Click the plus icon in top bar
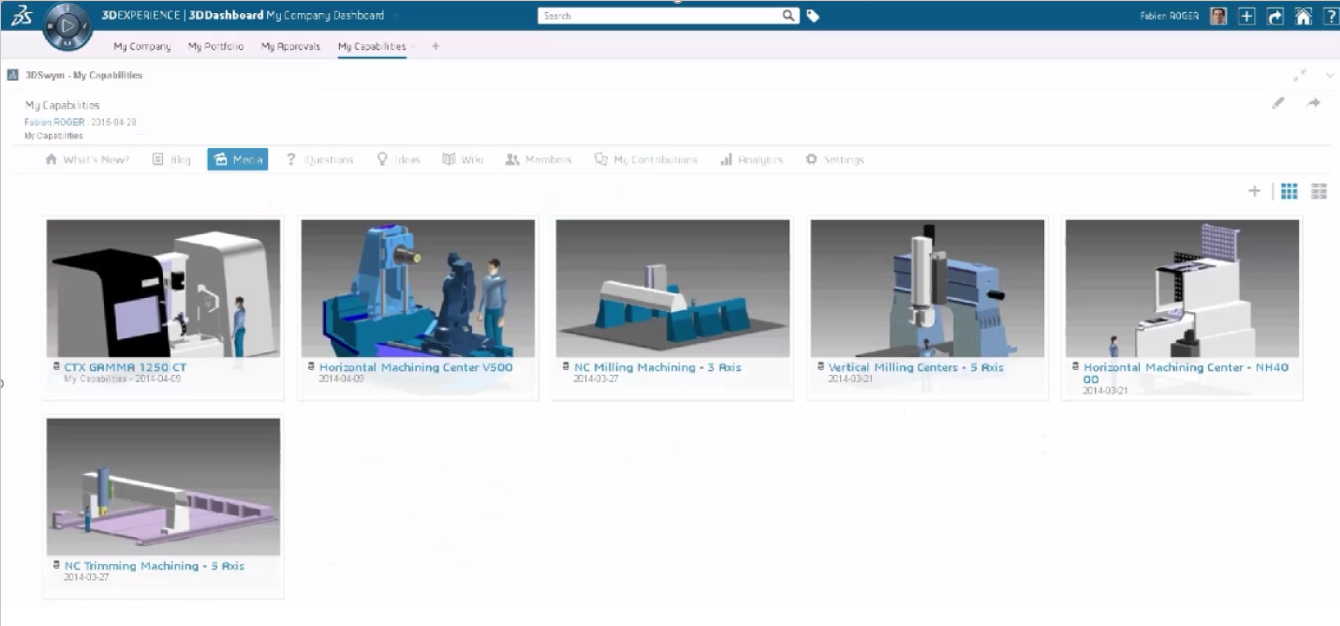This screenshot has height=626, width=1340. 1247,16
